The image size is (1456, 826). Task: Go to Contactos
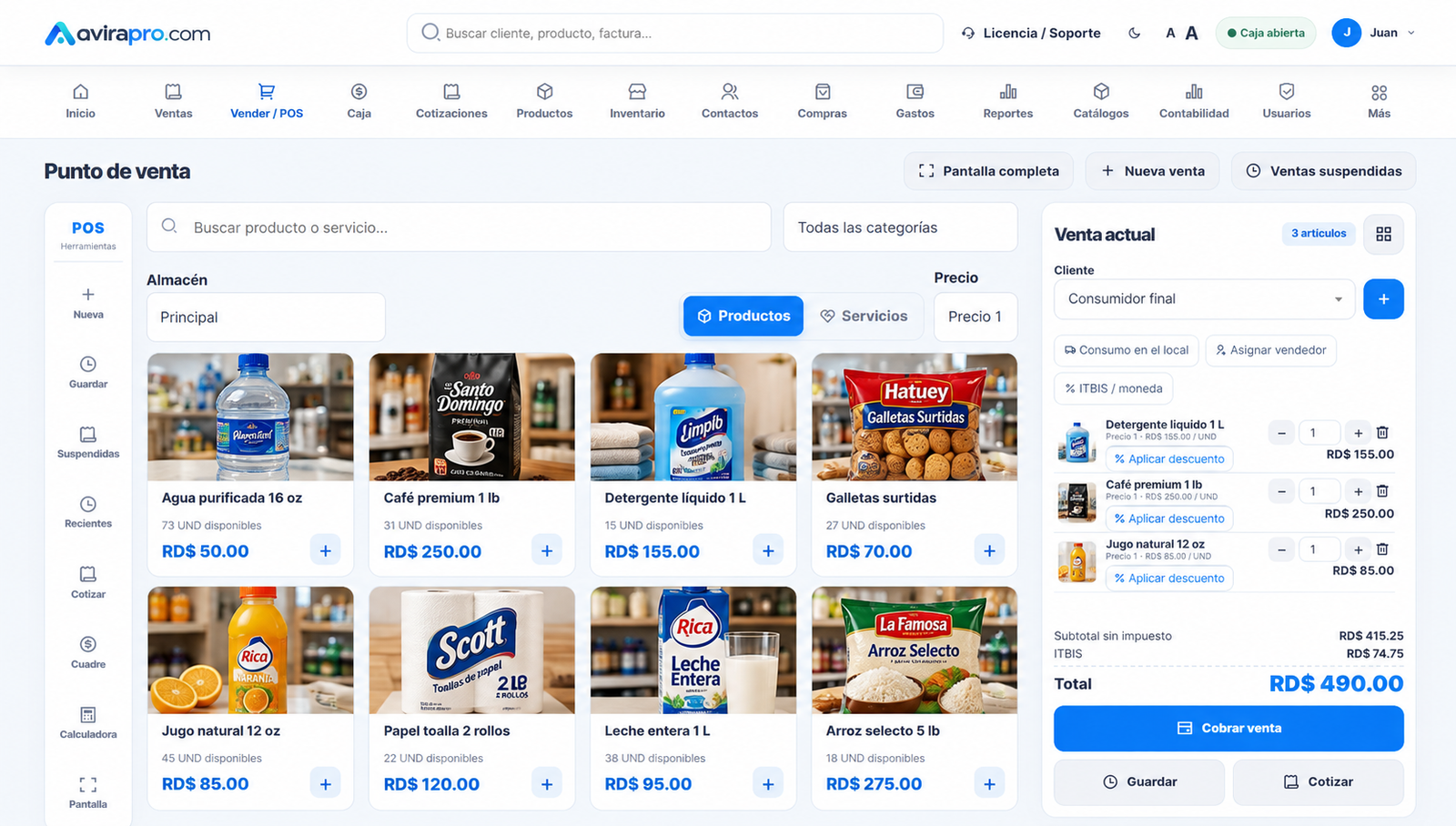[730, 101]
